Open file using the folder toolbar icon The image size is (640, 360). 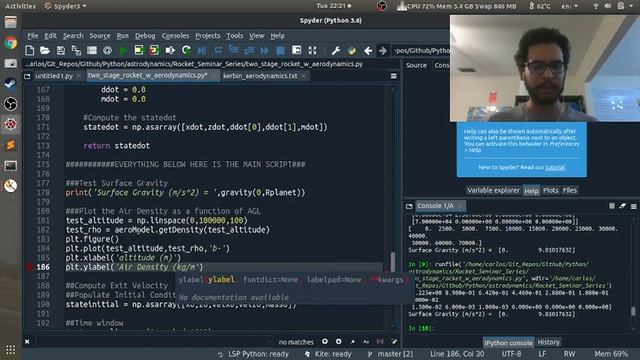[45, 51]
